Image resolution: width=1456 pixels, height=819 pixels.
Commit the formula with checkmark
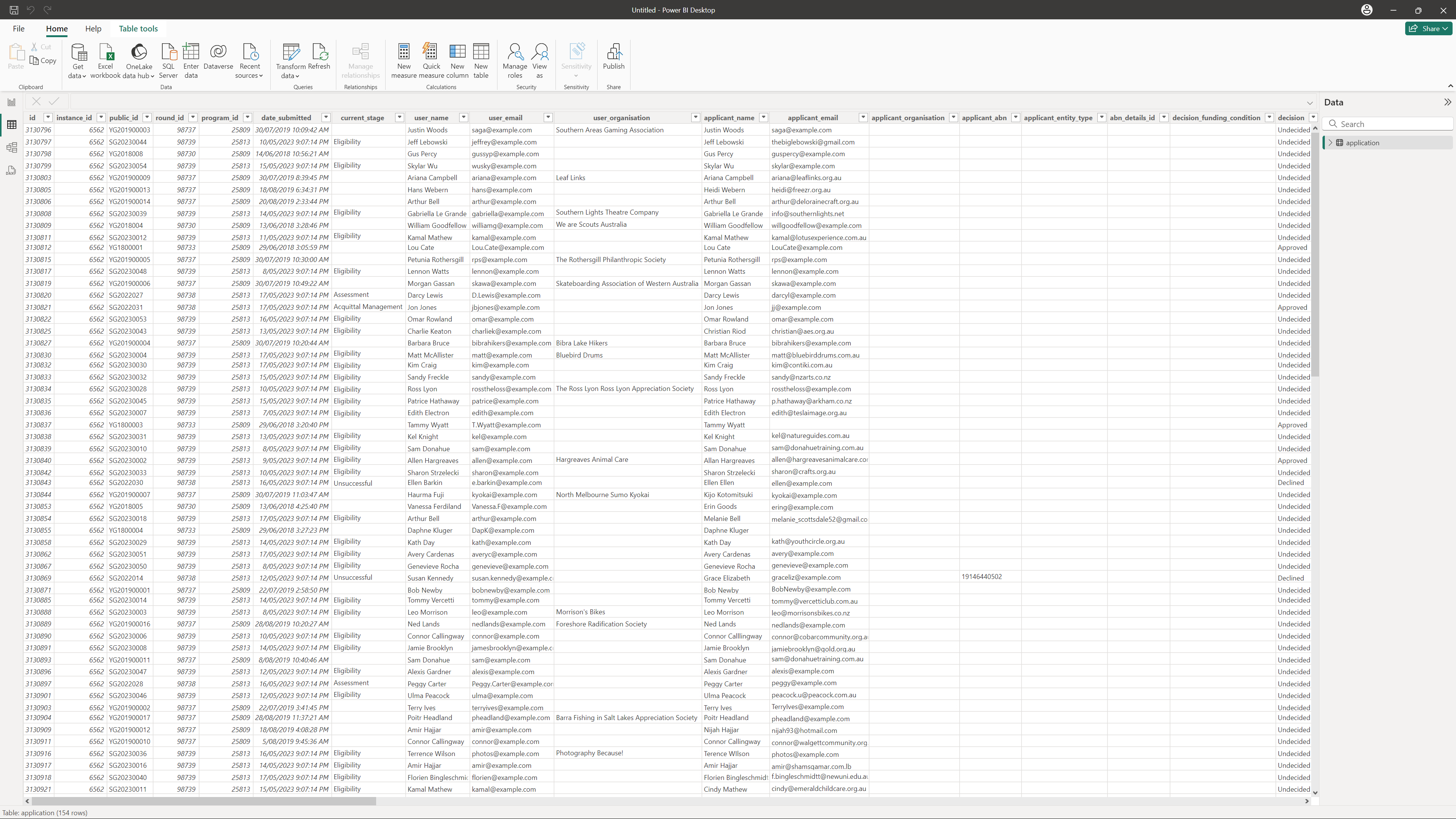(x=54, y=101)
